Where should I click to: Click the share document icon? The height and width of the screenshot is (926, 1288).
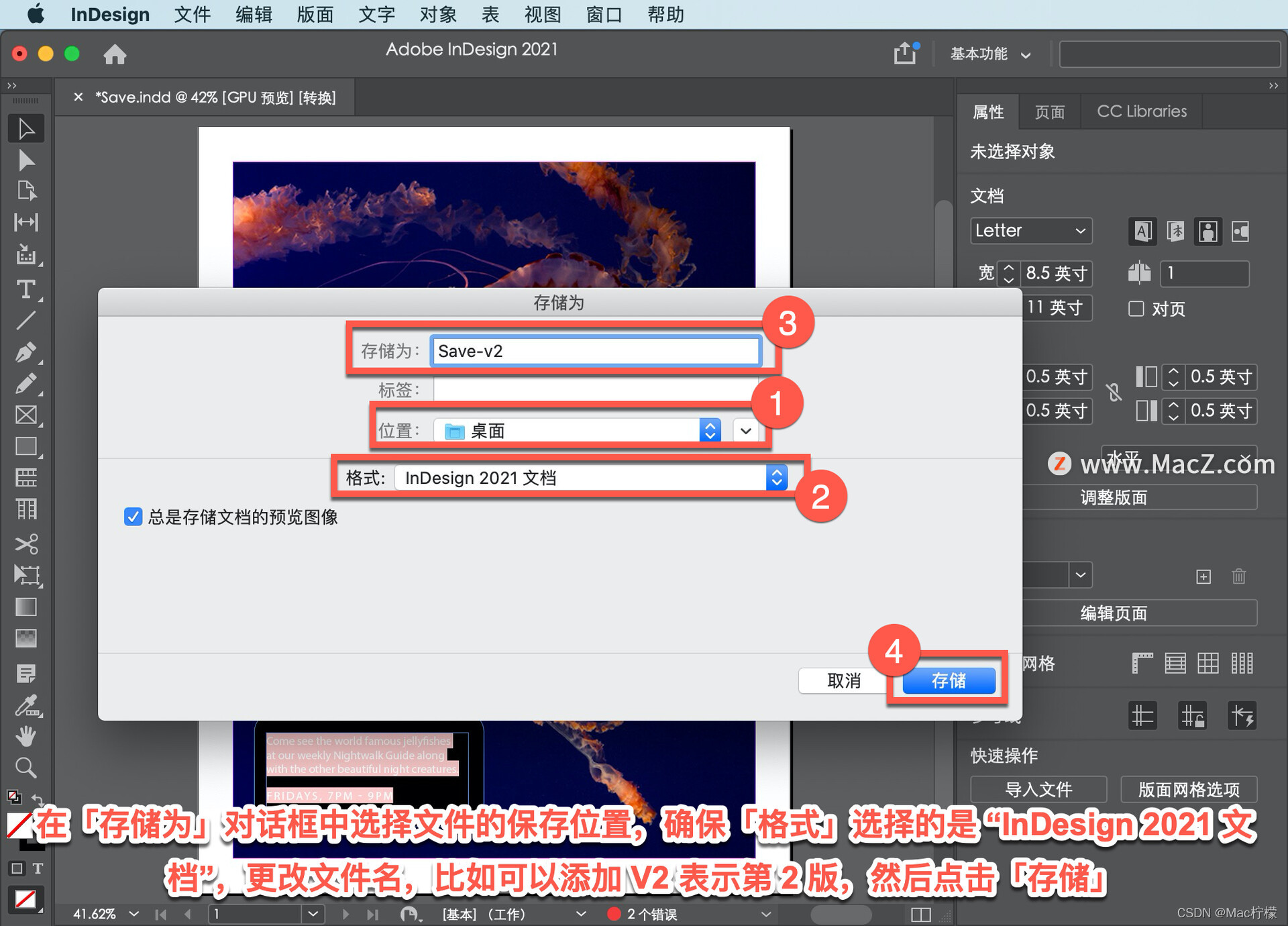904,54
